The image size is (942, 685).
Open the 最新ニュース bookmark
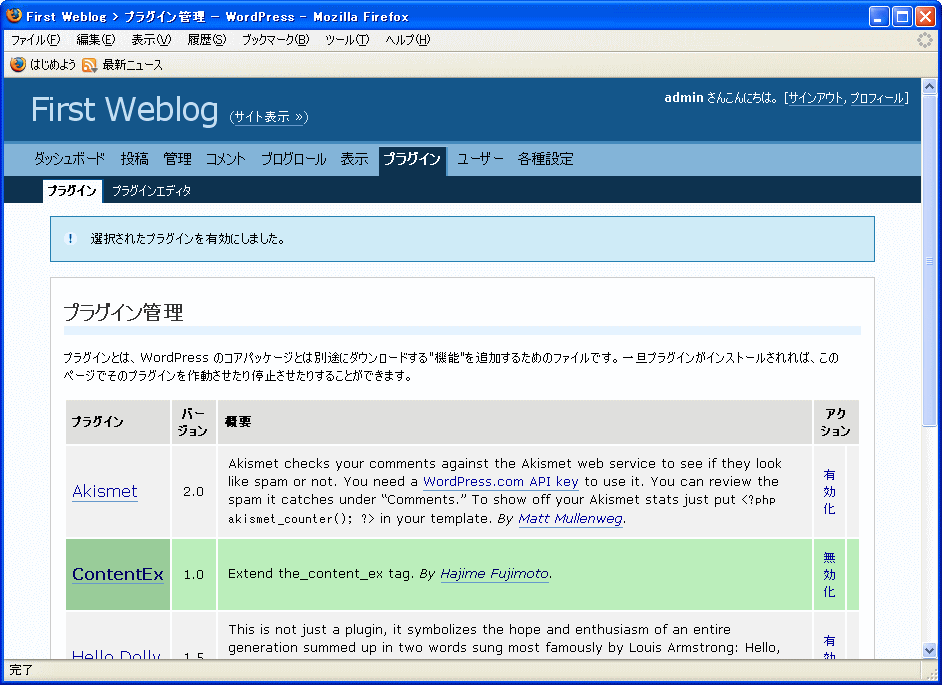coord(132,65)
